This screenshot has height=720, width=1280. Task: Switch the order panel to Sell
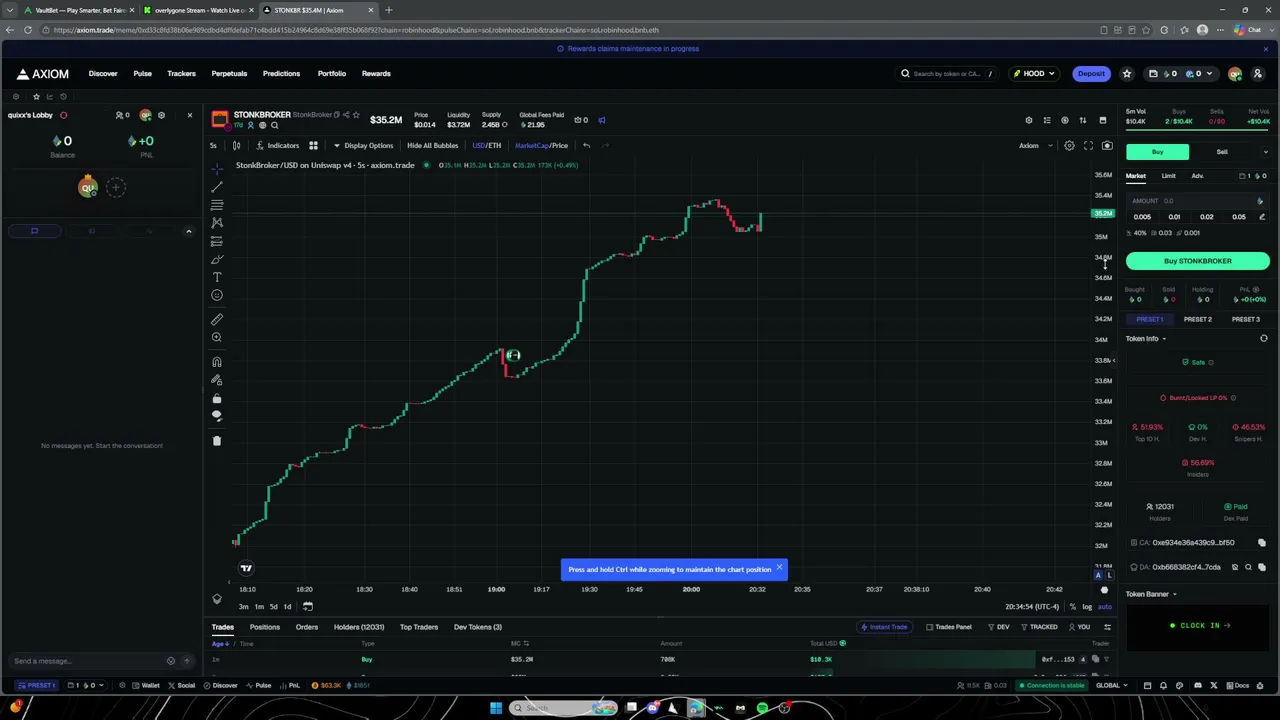pos(1222,152)
